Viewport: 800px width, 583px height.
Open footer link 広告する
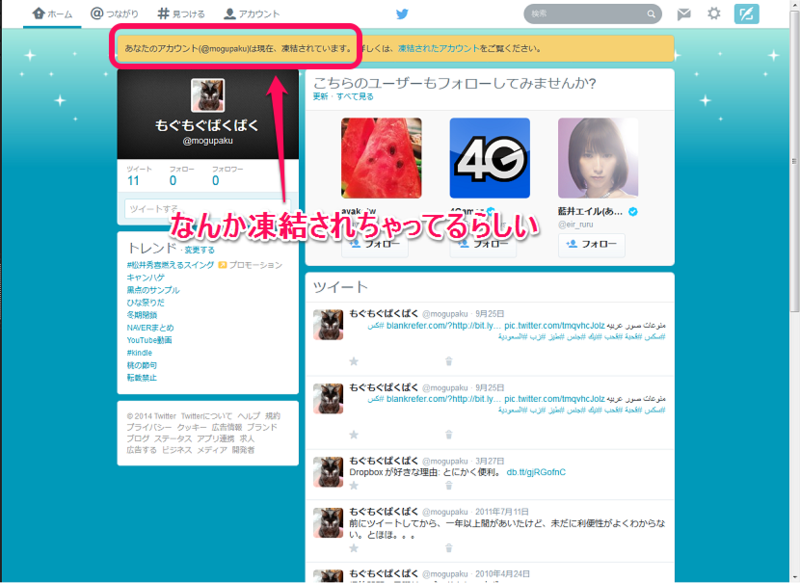tap(141, 450)
